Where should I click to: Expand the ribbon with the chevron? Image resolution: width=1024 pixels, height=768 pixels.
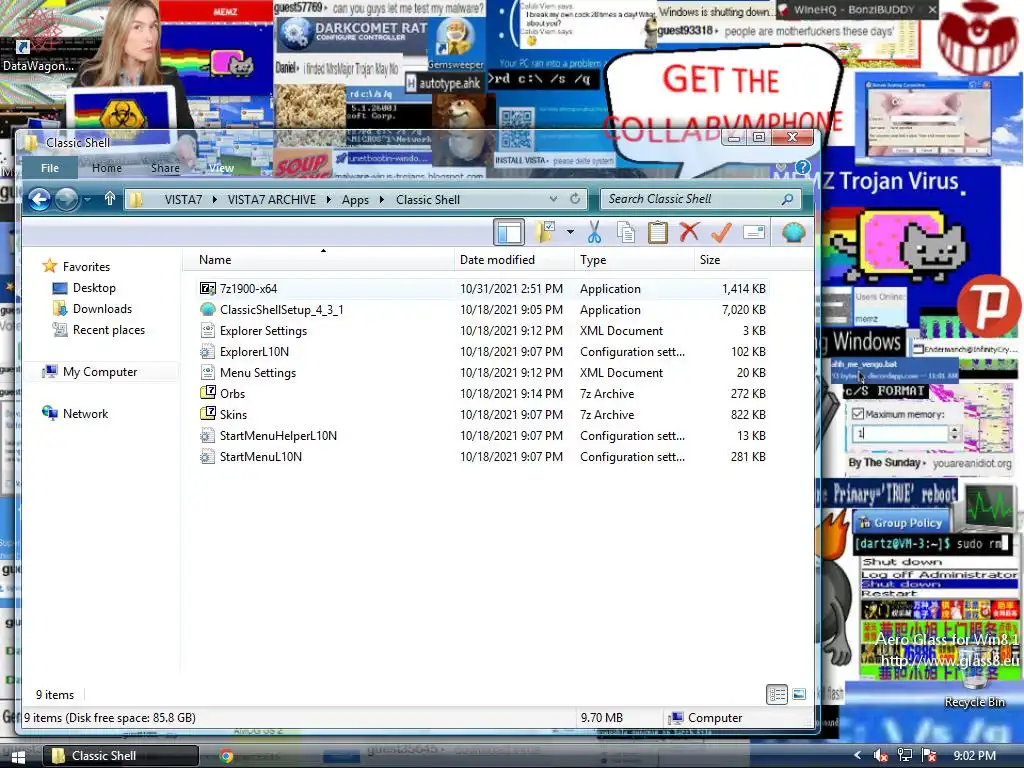[780, 168]
